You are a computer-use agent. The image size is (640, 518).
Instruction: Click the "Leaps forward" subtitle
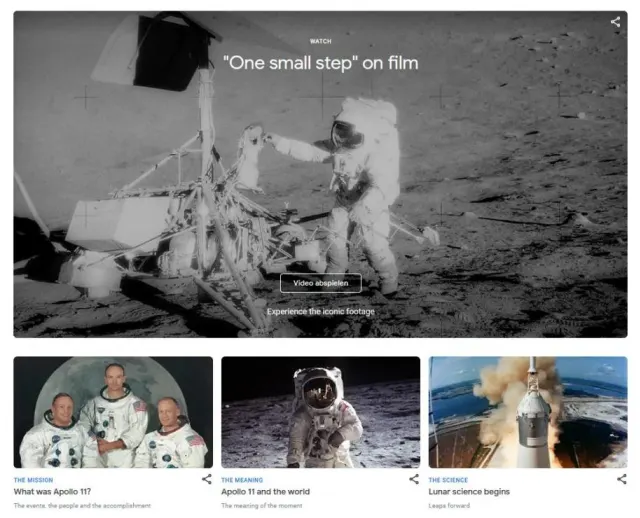[449, 506]
